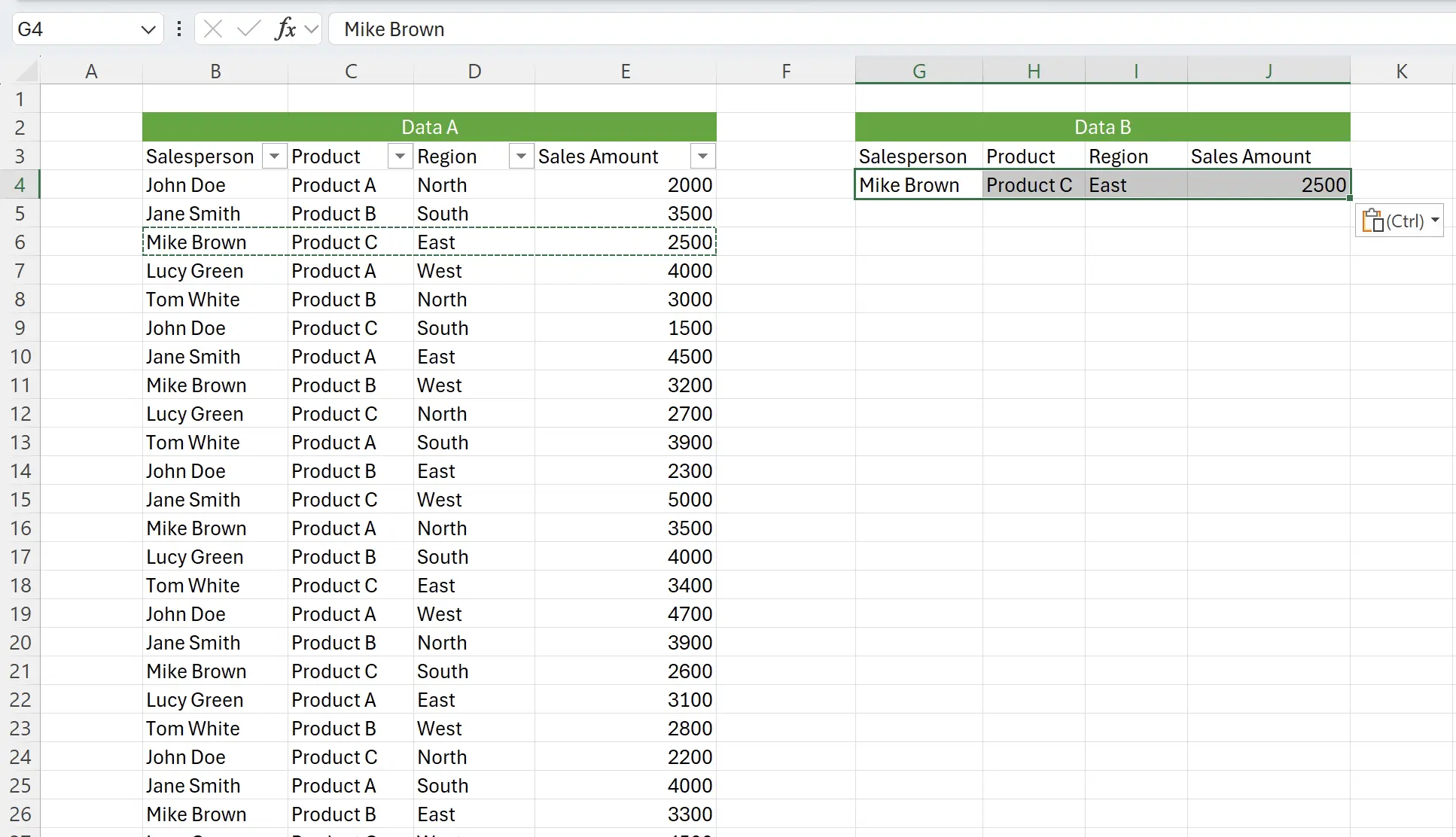Viewport: 1456px width, 837px height.
Task: Click the Product filter dropdown in Data A
Action: click(x=398, y=156)
